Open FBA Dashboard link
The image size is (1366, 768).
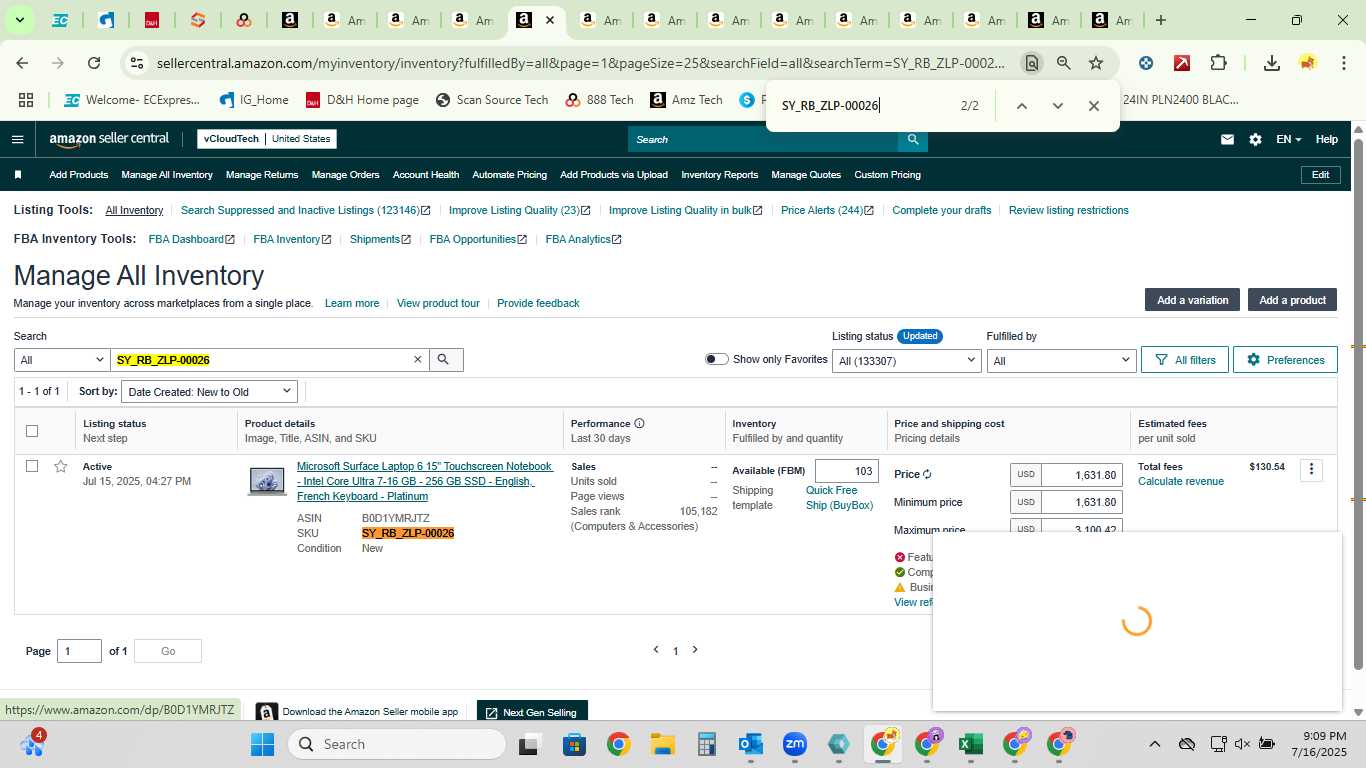coord(191,239)
